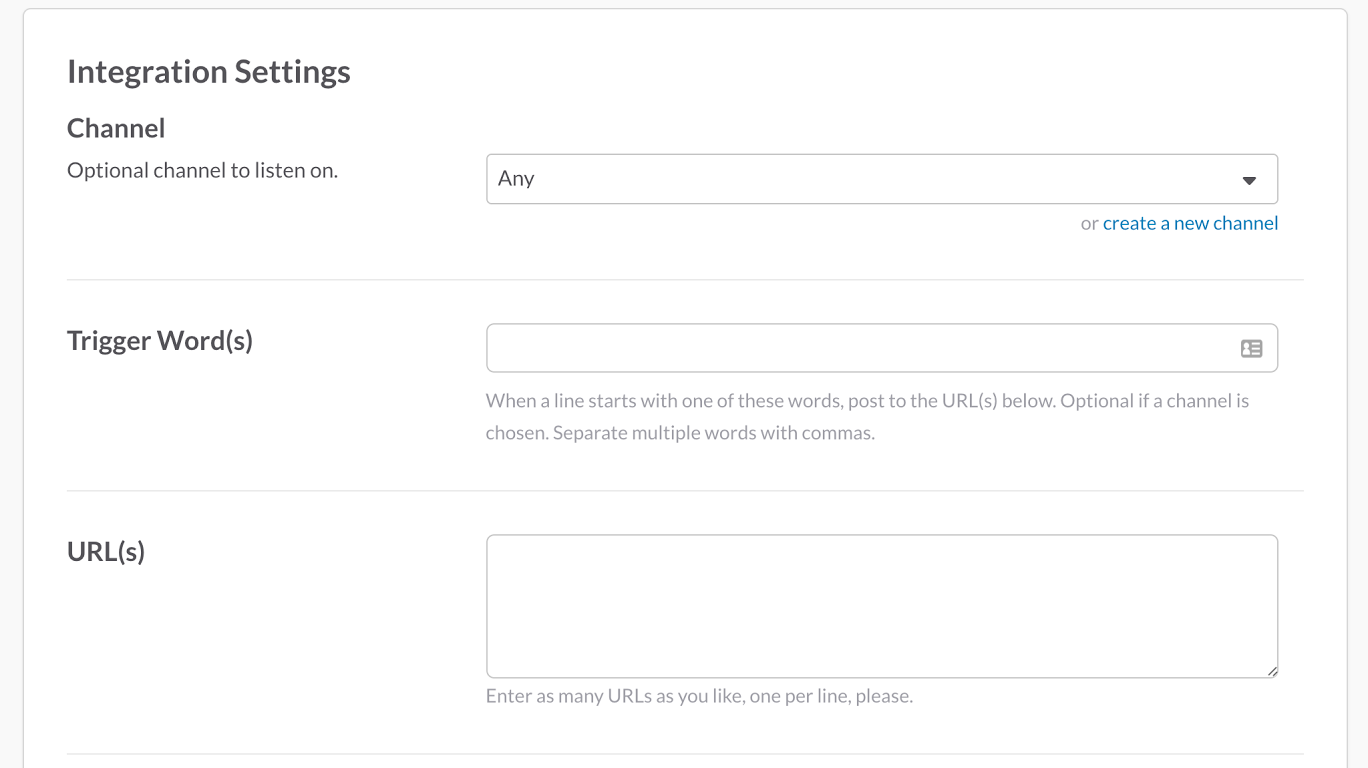
Task: Click the divider below the Channel section
Action: tap(685, 280)
